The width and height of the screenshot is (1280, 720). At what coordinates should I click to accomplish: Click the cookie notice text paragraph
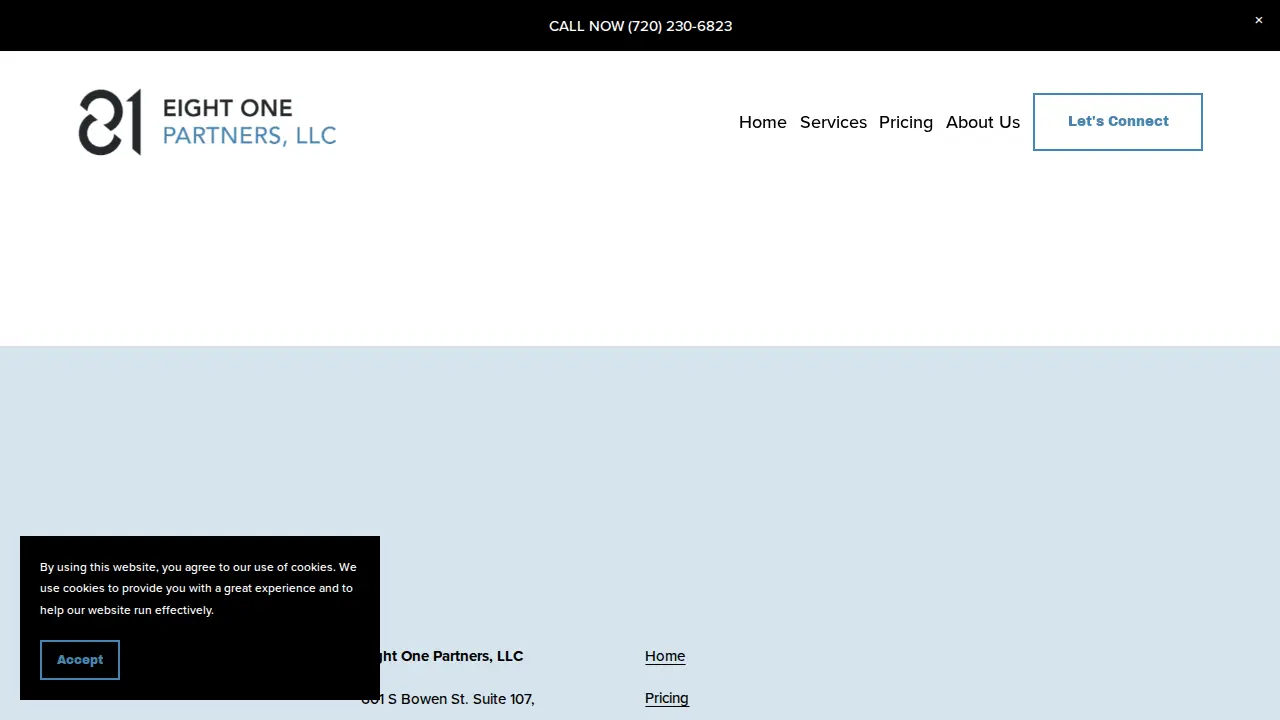pyautogui.click(x=198, y=588)
